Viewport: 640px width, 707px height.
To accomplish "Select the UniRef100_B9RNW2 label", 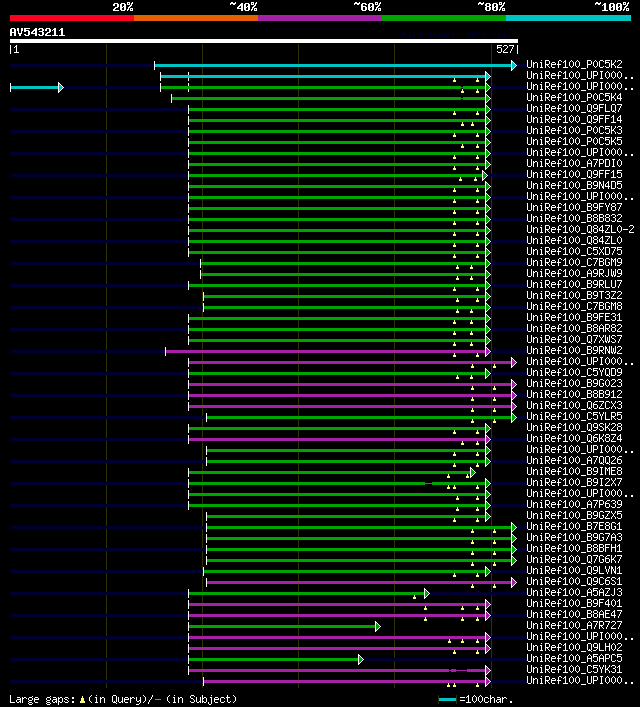I will point(574,350).
